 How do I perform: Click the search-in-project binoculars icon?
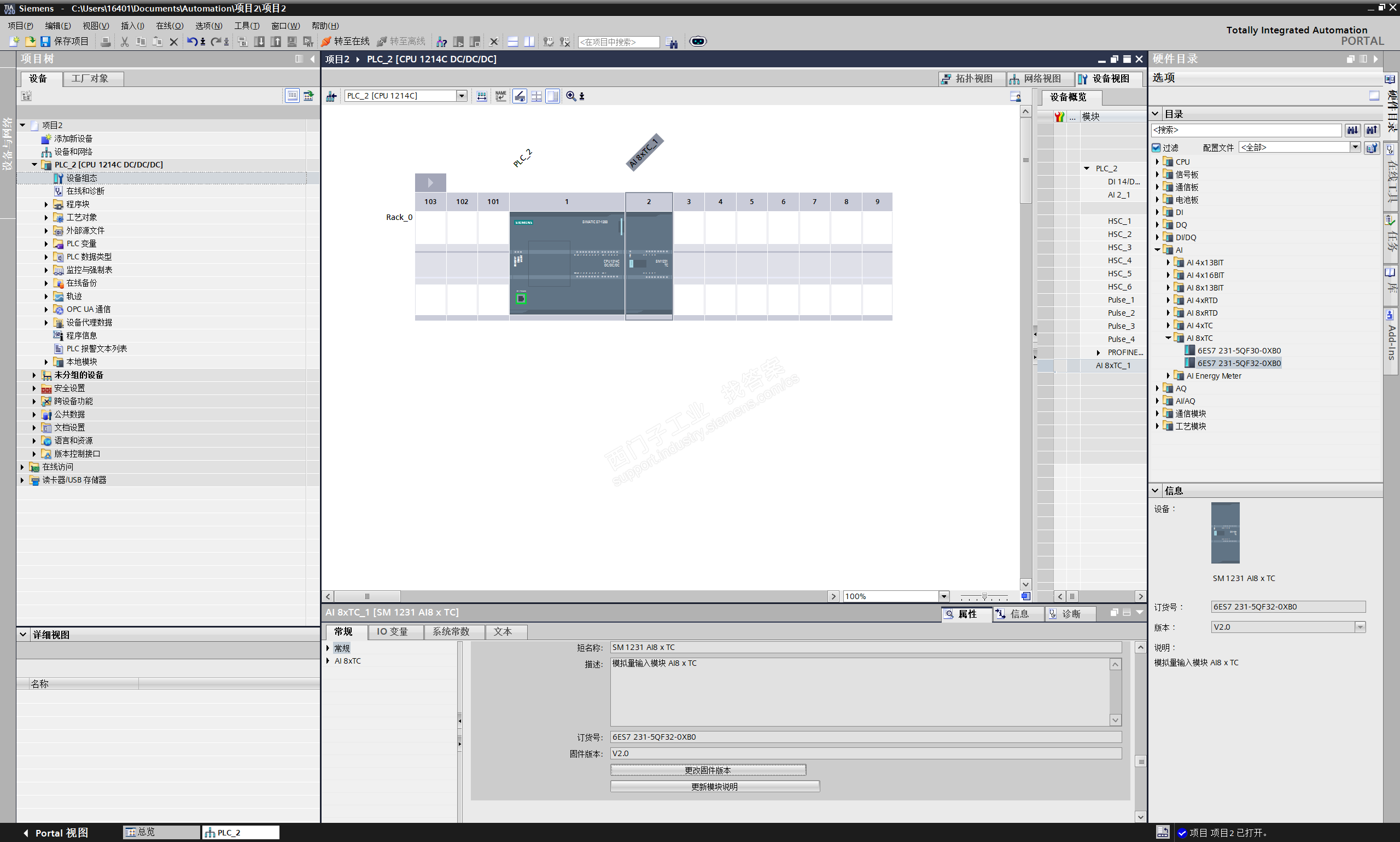point(672,42)
